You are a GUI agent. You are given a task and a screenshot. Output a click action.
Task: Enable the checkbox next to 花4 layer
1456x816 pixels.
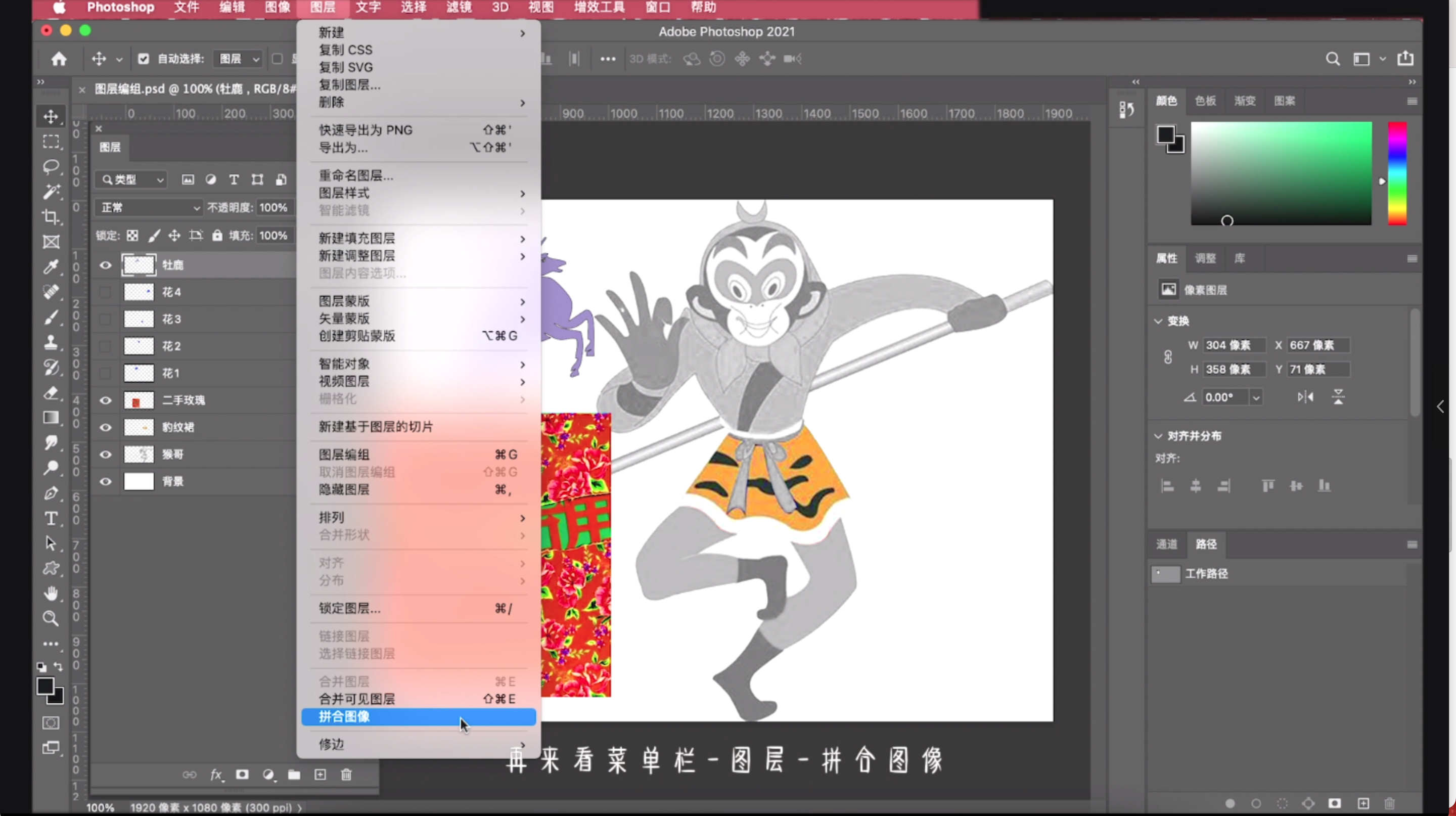[x=105, y=292]
